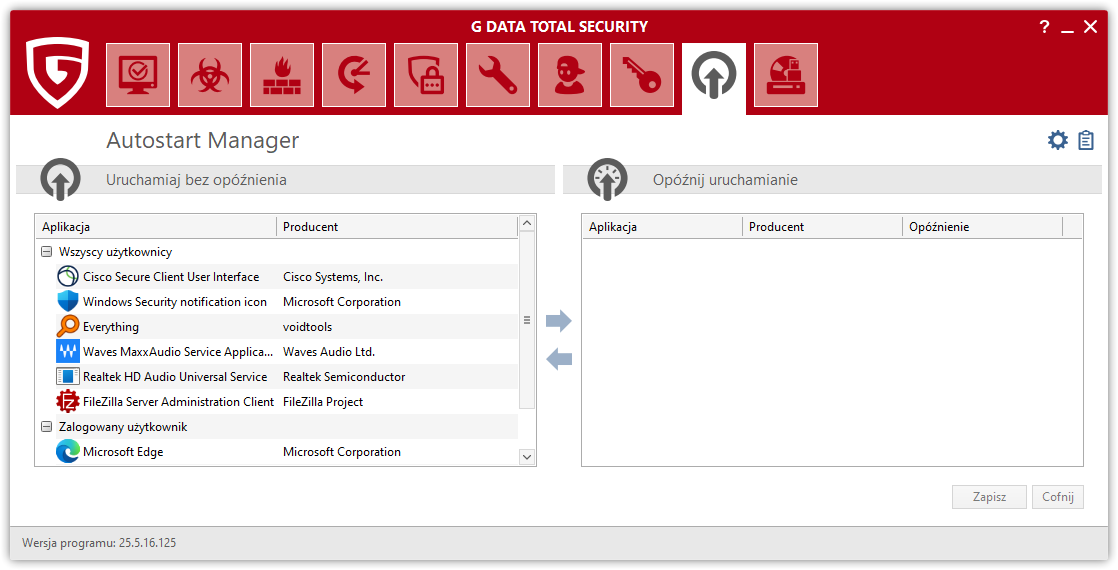Viewport: 1118px width, 570px height.
Task: Click the vertical scrollbar thumb in list
Action: click(x=527, y=320)
